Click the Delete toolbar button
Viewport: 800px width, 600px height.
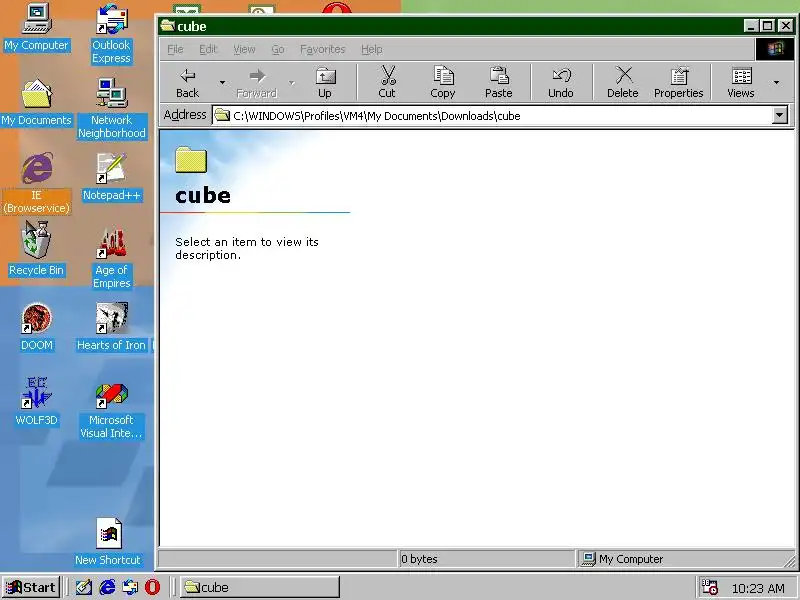(622, 82)
